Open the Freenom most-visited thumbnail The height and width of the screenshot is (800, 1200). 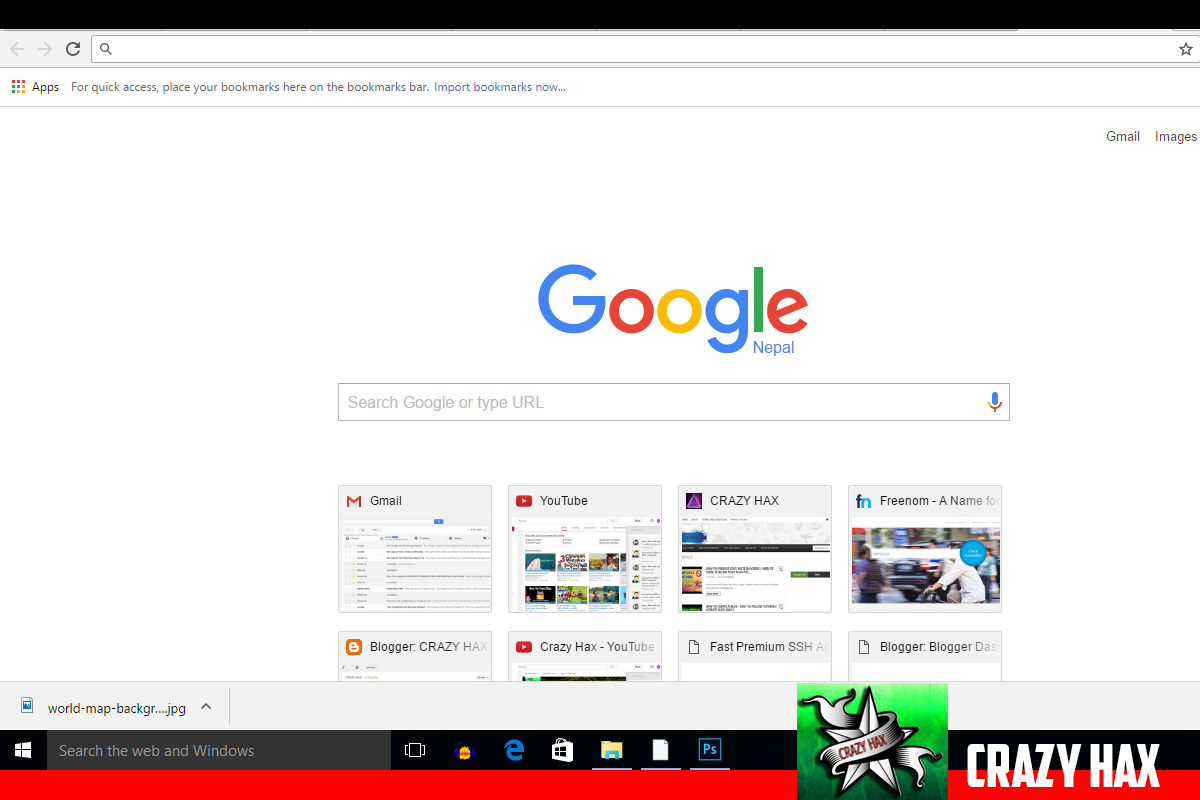925,549
